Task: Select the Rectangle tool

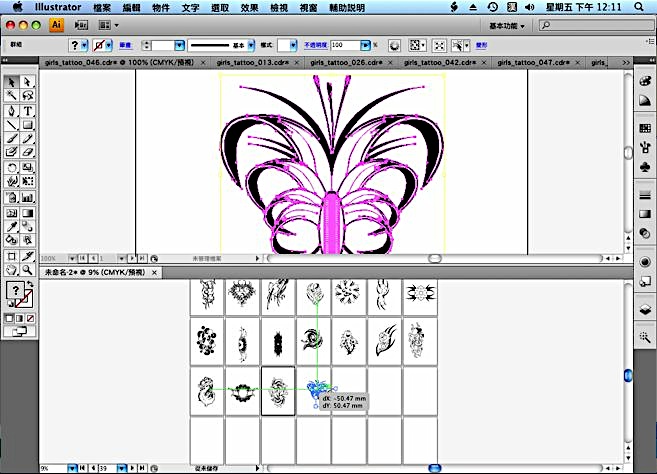Action: 27,125
